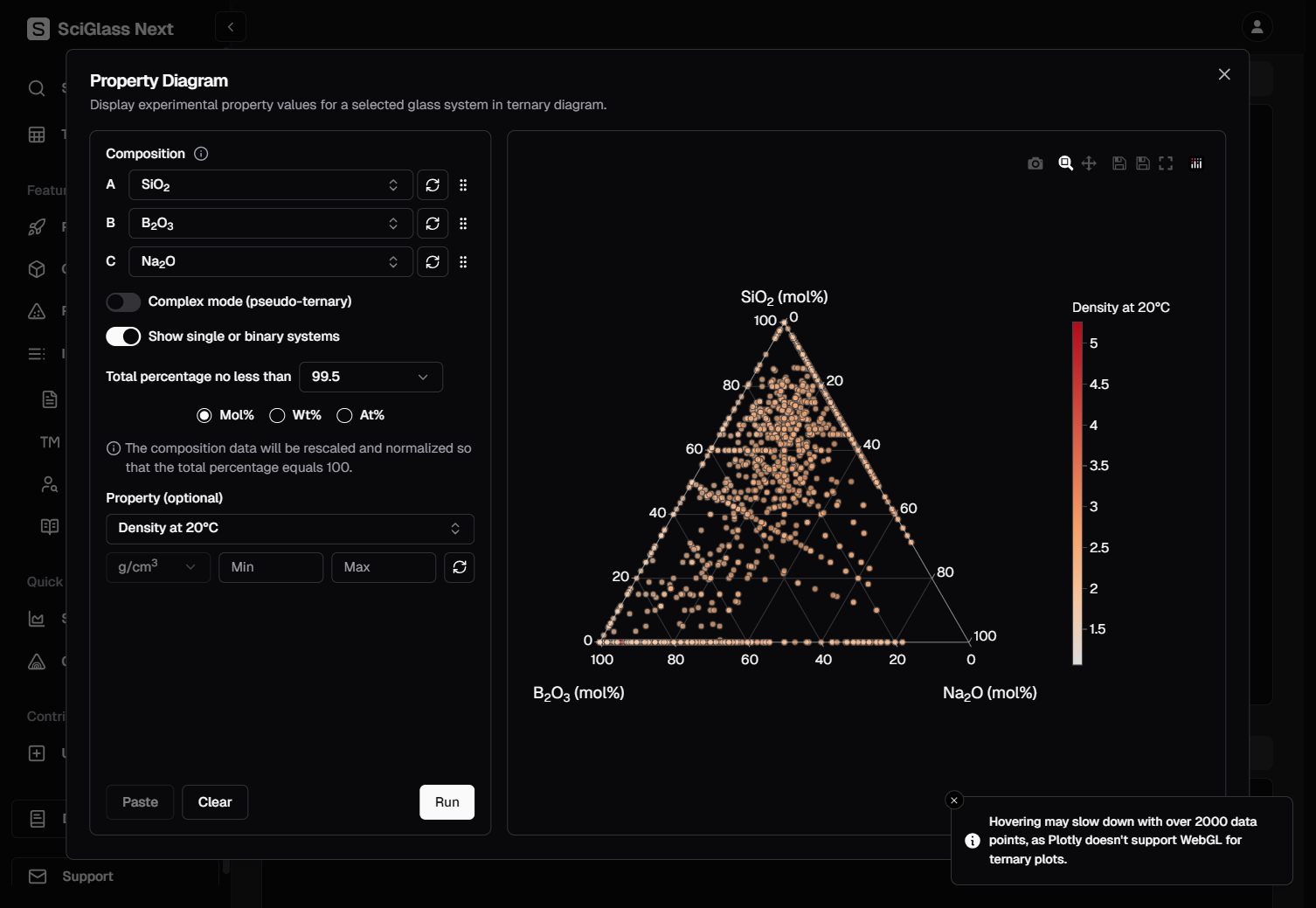
Task: Choose the At% radio option
Action: pyautogui.click(x=345, y=415)
